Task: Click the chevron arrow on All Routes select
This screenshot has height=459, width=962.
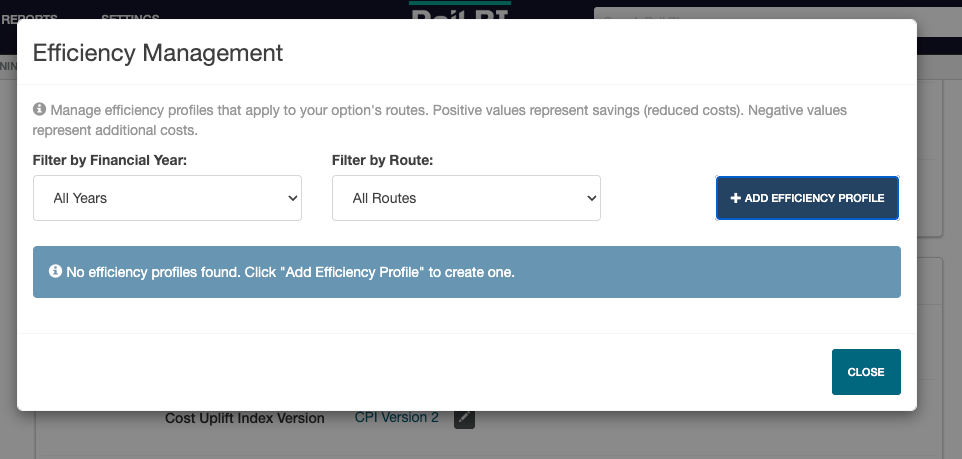Action: (x=591, y=198)
